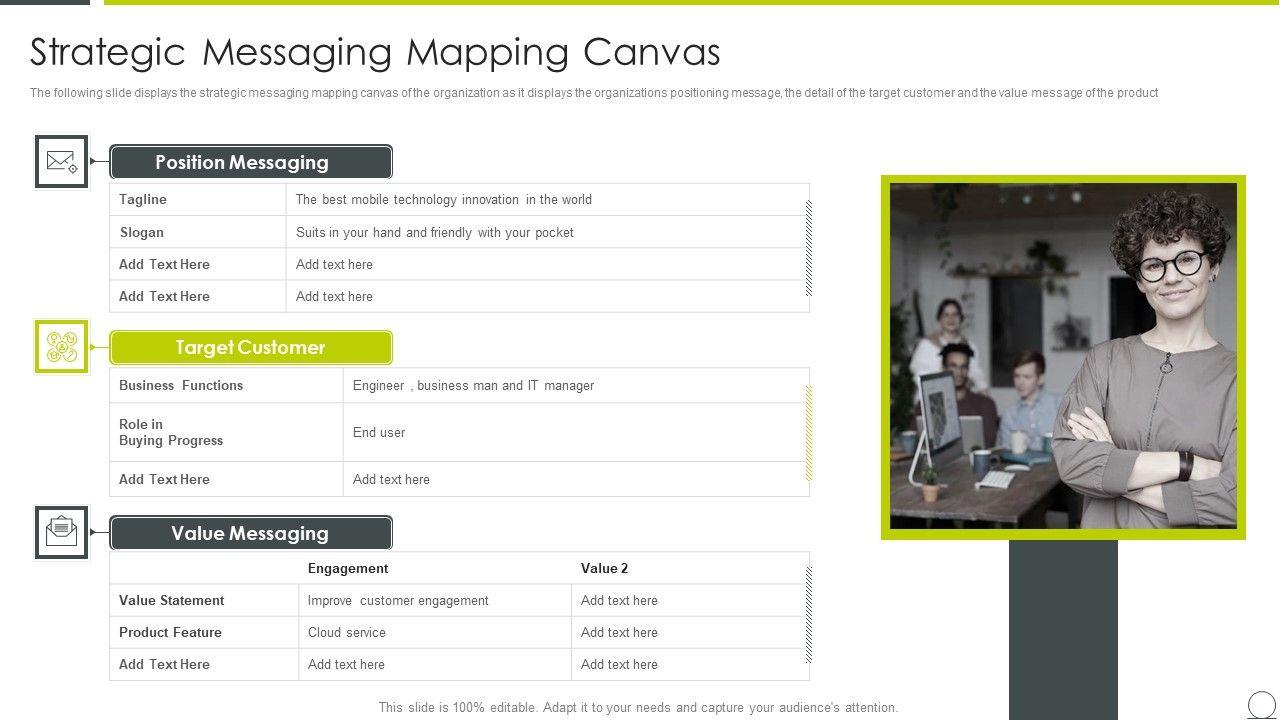The width and height of the screenshot is (1280, 720).
Task: Select the Value 2 column header
Action: tap(604, 569)
